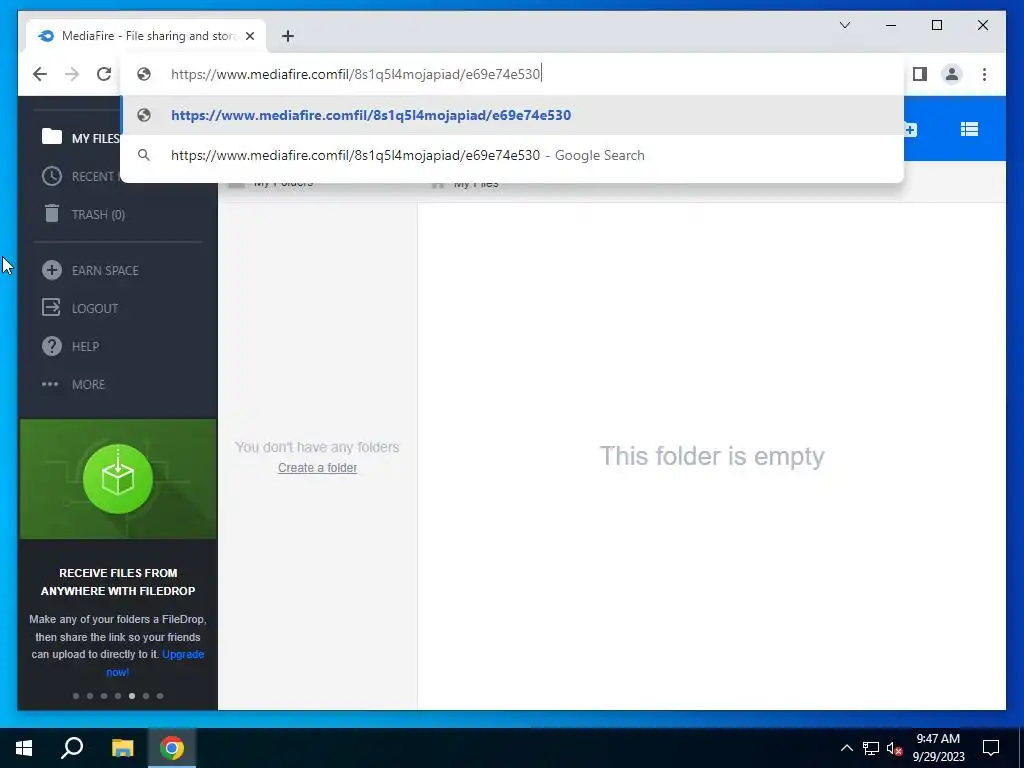Go back with the browser back arrow
Image resolution: width=1024 pixels, height=768 pixels.
coord(40,74)
